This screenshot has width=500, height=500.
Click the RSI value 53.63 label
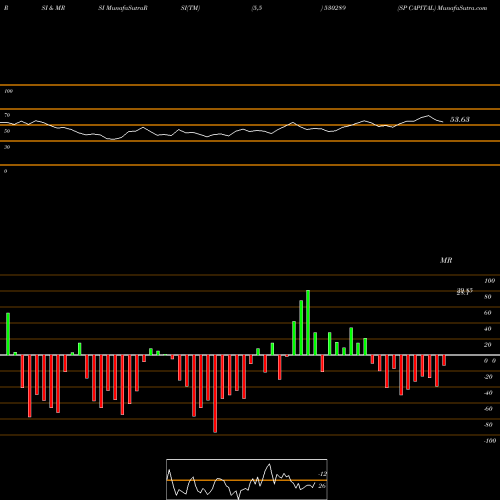[x=460, y=119]
